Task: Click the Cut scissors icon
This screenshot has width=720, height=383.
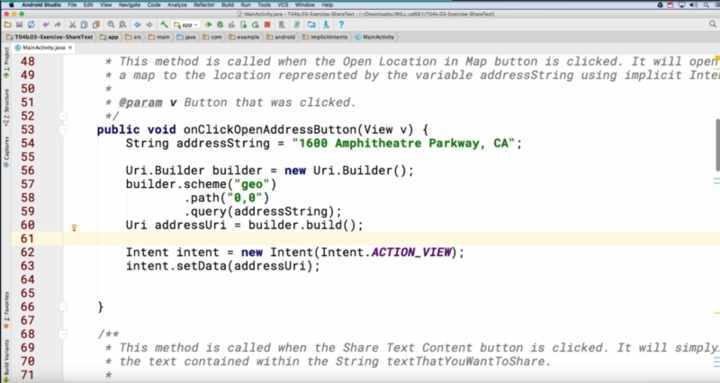Action: (73, 25)
